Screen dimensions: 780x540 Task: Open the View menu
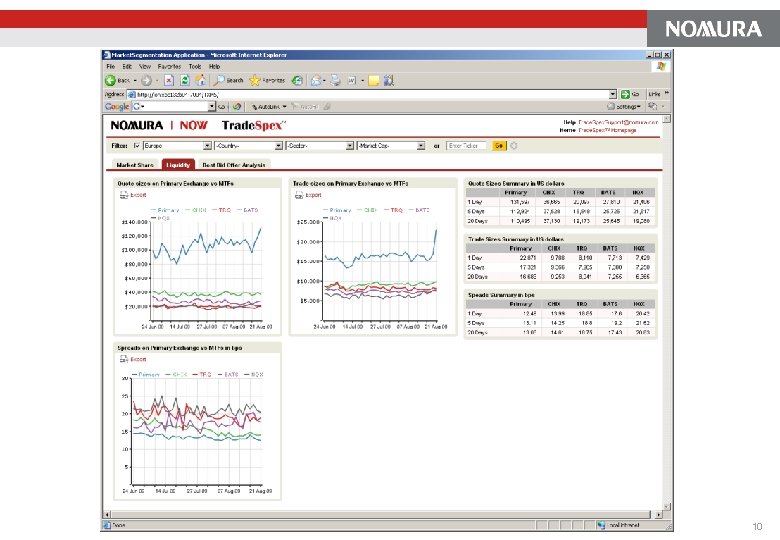pyautogui.click(x=145, y=66)
